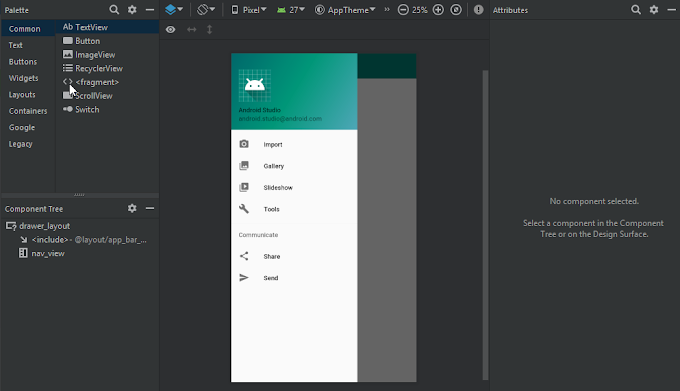
Task: Zoom out the design preview
Action: pos(403,10)
